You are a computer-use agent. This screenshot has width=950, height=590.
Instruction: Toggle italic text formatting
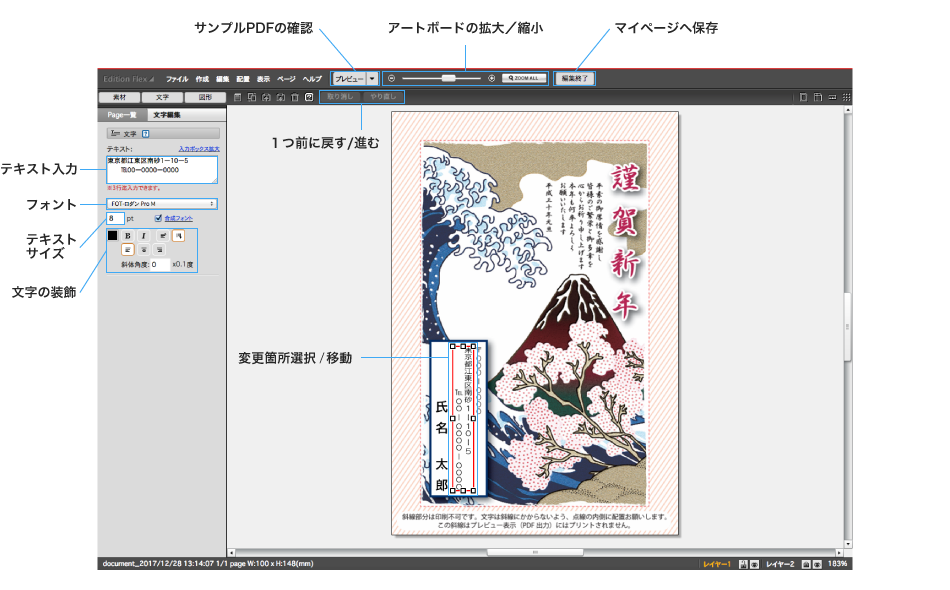tap(144, 236)
